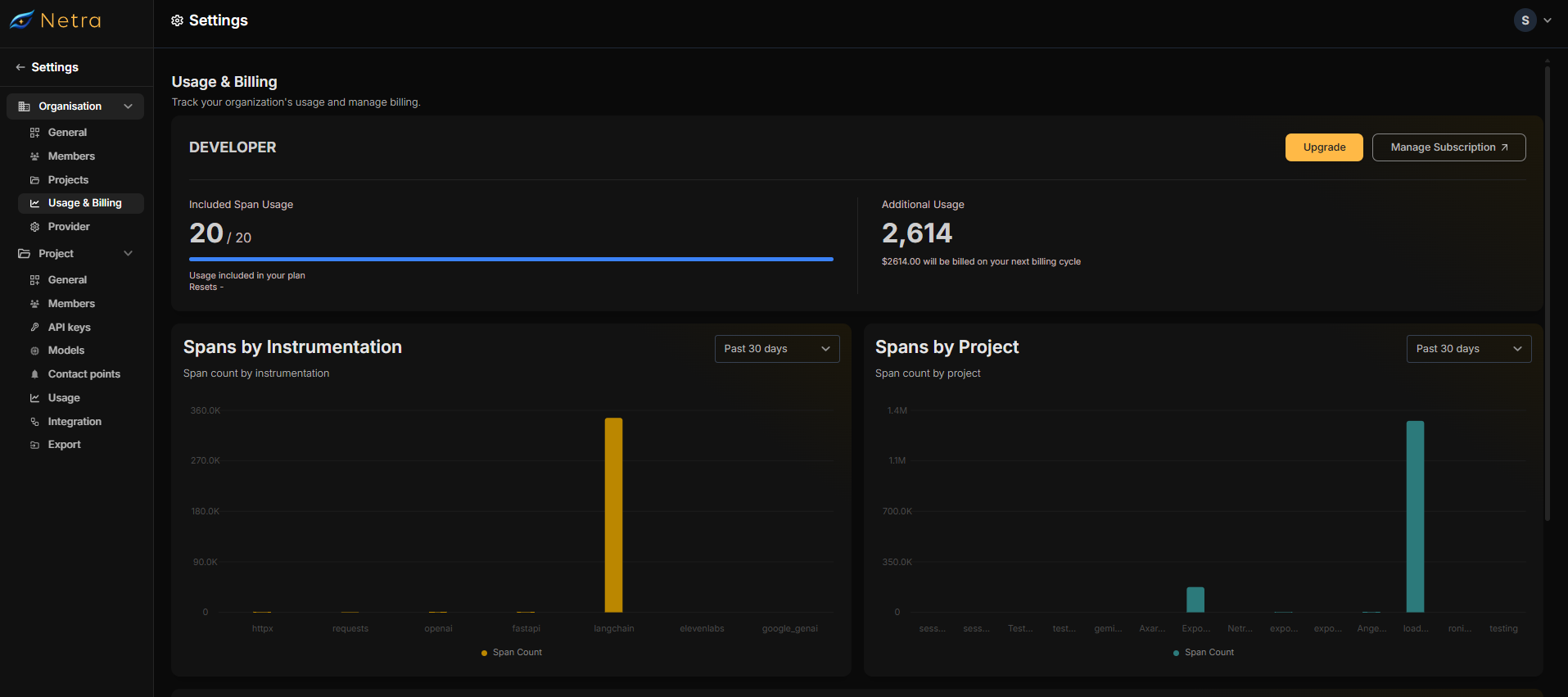Screen dimensions: 1568x697
Task: Click the Models icon
Action: click(34, 351)
